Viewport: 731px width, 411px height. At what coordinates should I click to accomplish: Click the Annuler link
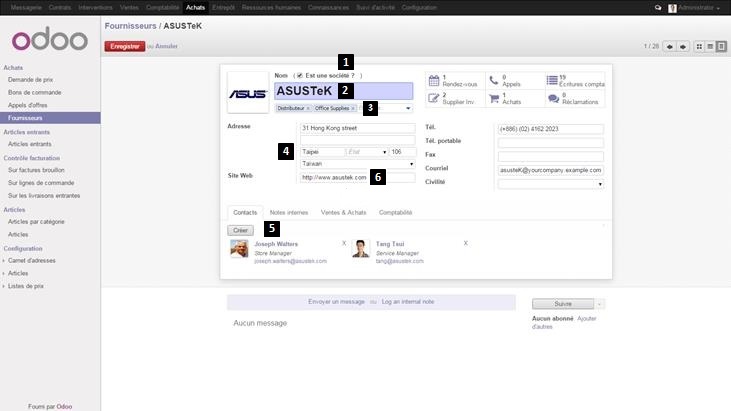166,46
